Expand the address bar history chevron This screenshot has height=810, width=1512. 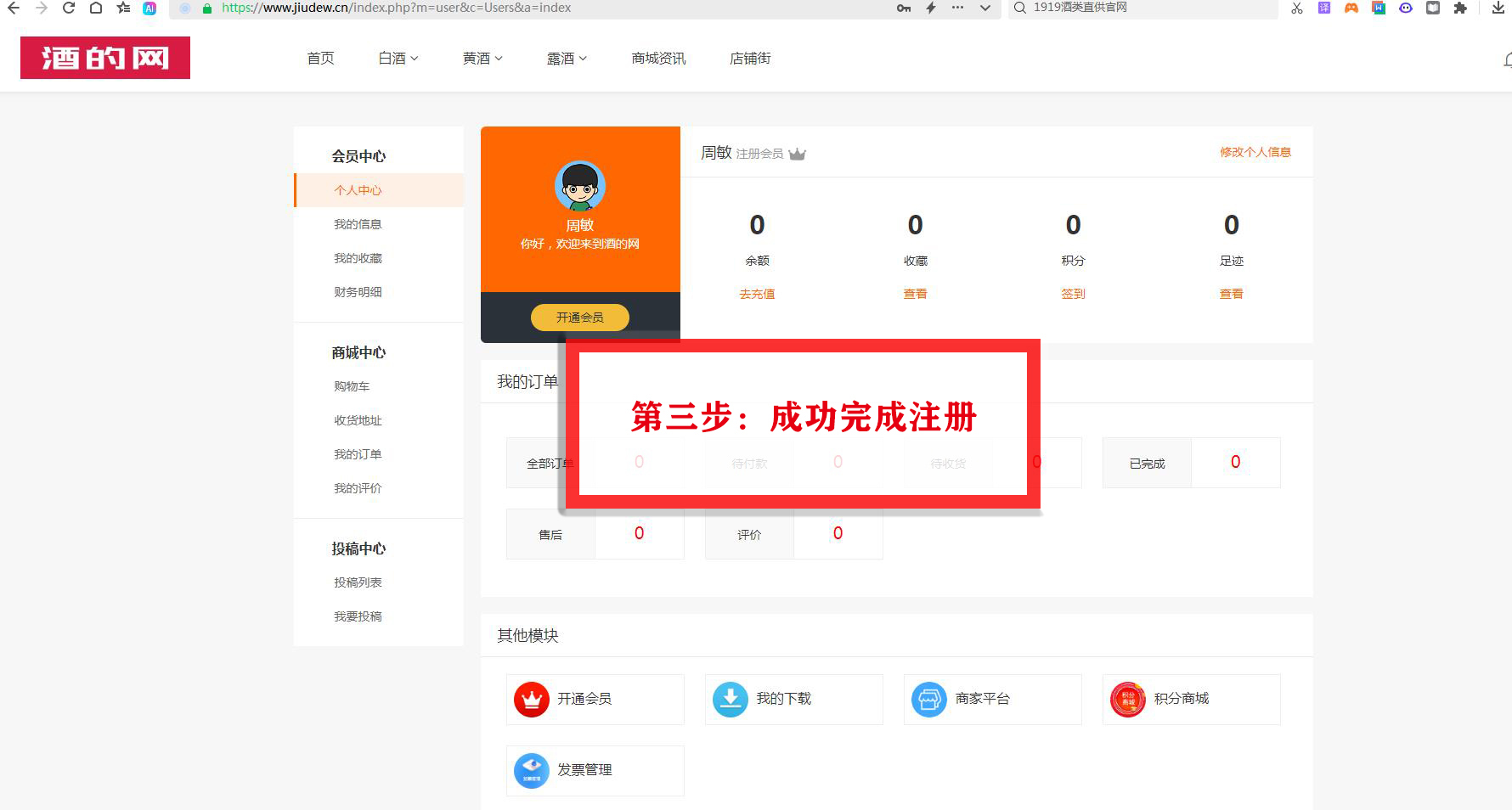point(985,8)
